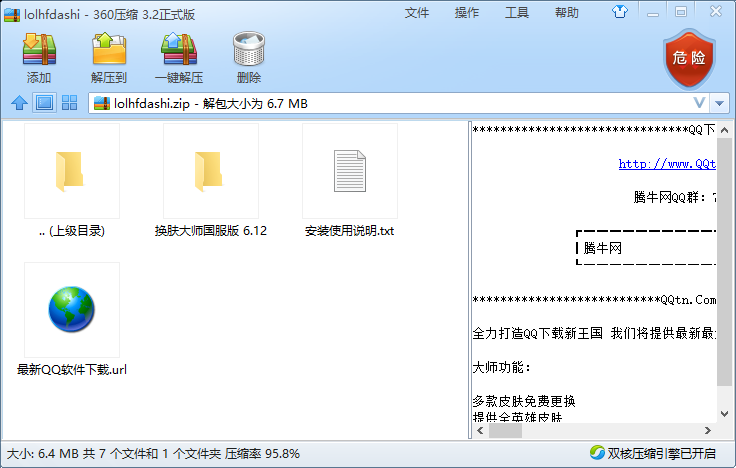Open the http://www.QQt link in preview
This screenshot has width=736, height=468.
coord(667,164)
